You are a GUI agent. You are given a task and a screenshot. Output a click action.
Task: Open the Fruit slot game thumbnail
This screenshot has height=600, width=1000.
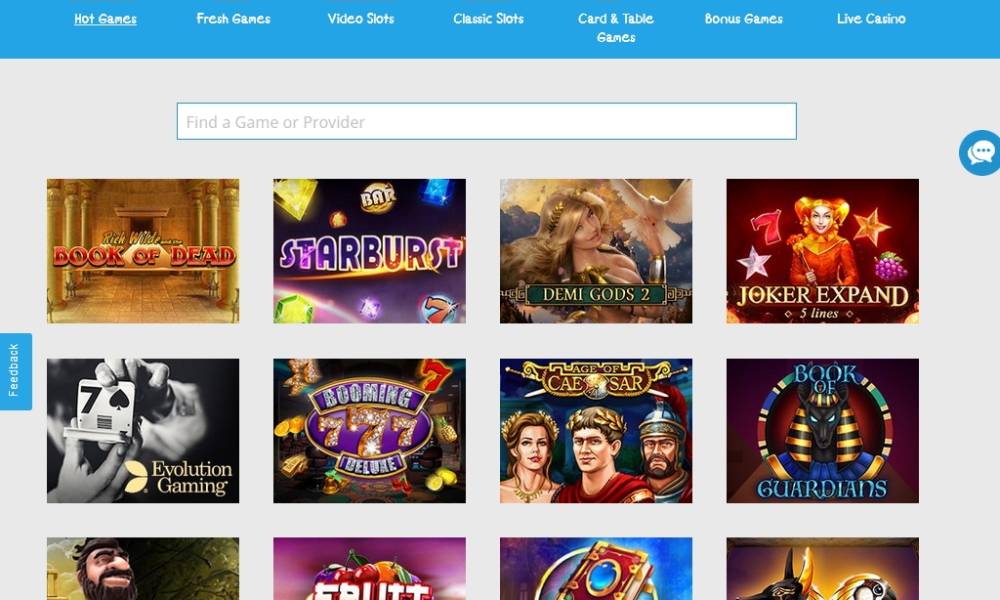coord(369,569)
